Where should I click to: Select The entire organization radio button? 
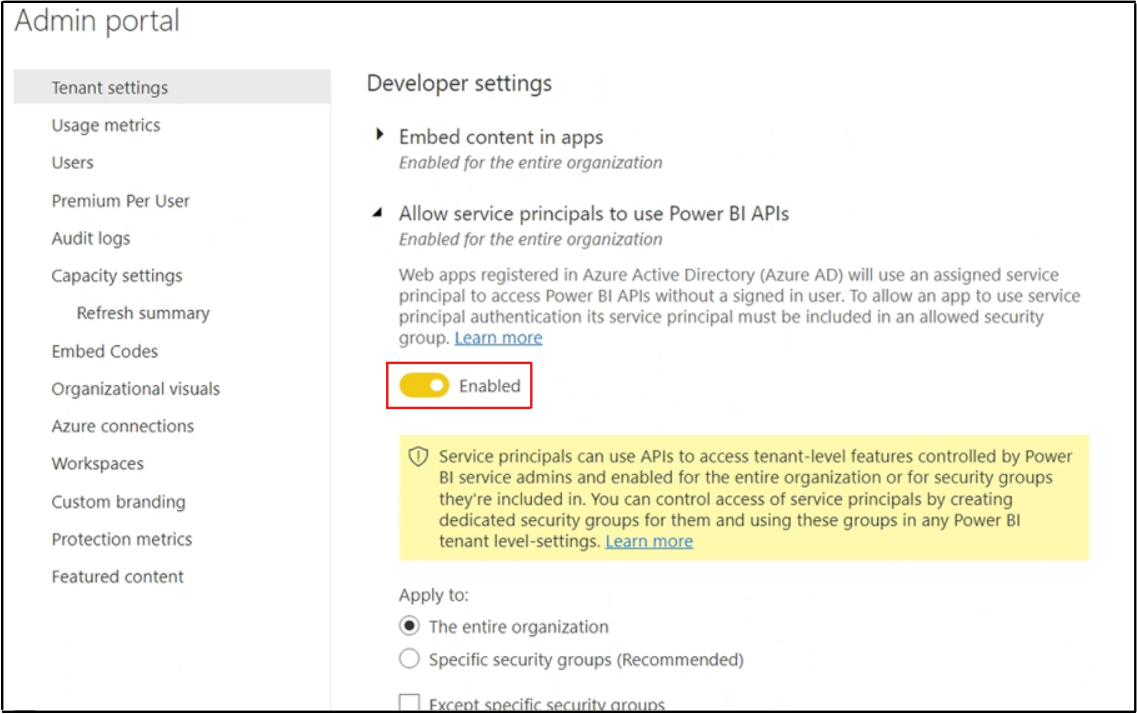coord(409,627)
